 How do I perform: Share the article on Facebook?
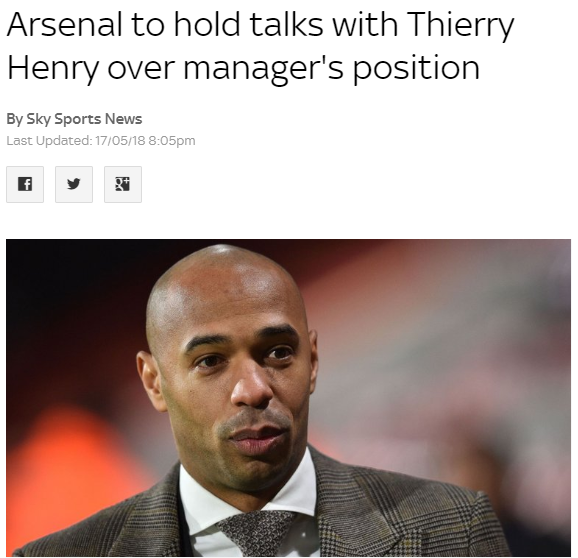tap(25, 184)
